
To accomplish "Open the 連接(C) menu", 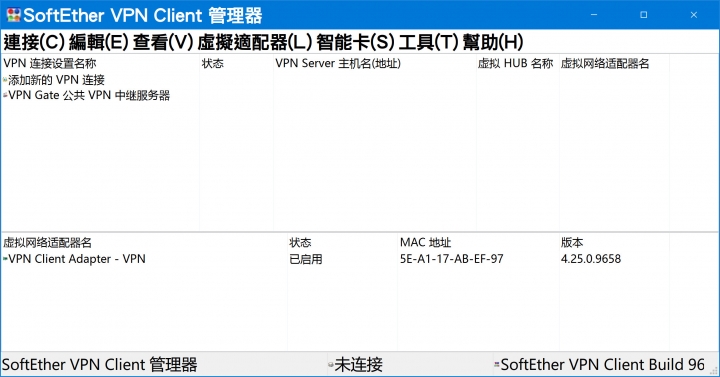I will (x=34, y=43).
